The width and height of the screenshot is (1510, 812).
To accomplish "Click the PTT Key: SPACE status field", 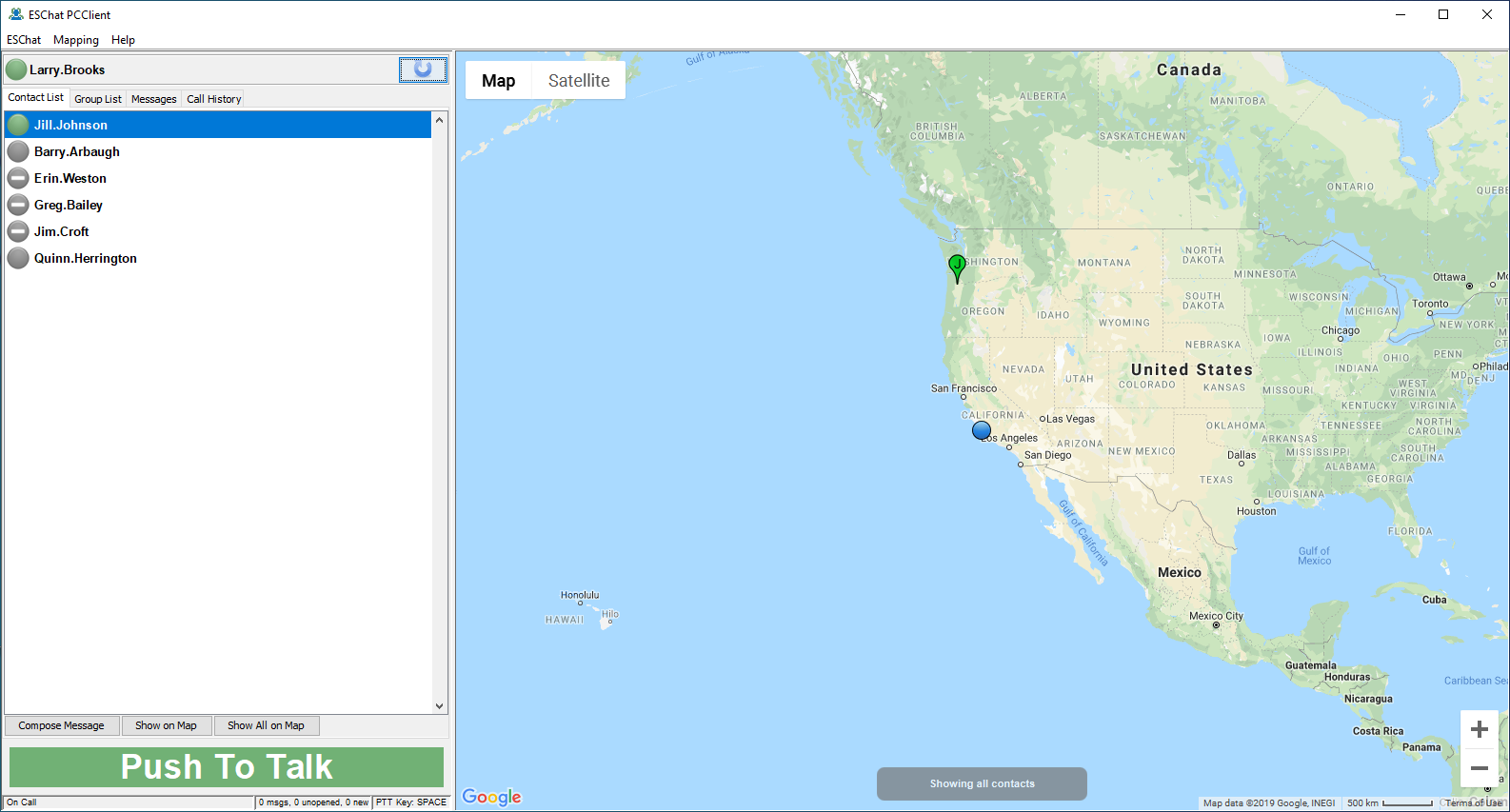I will coord(411,802).
